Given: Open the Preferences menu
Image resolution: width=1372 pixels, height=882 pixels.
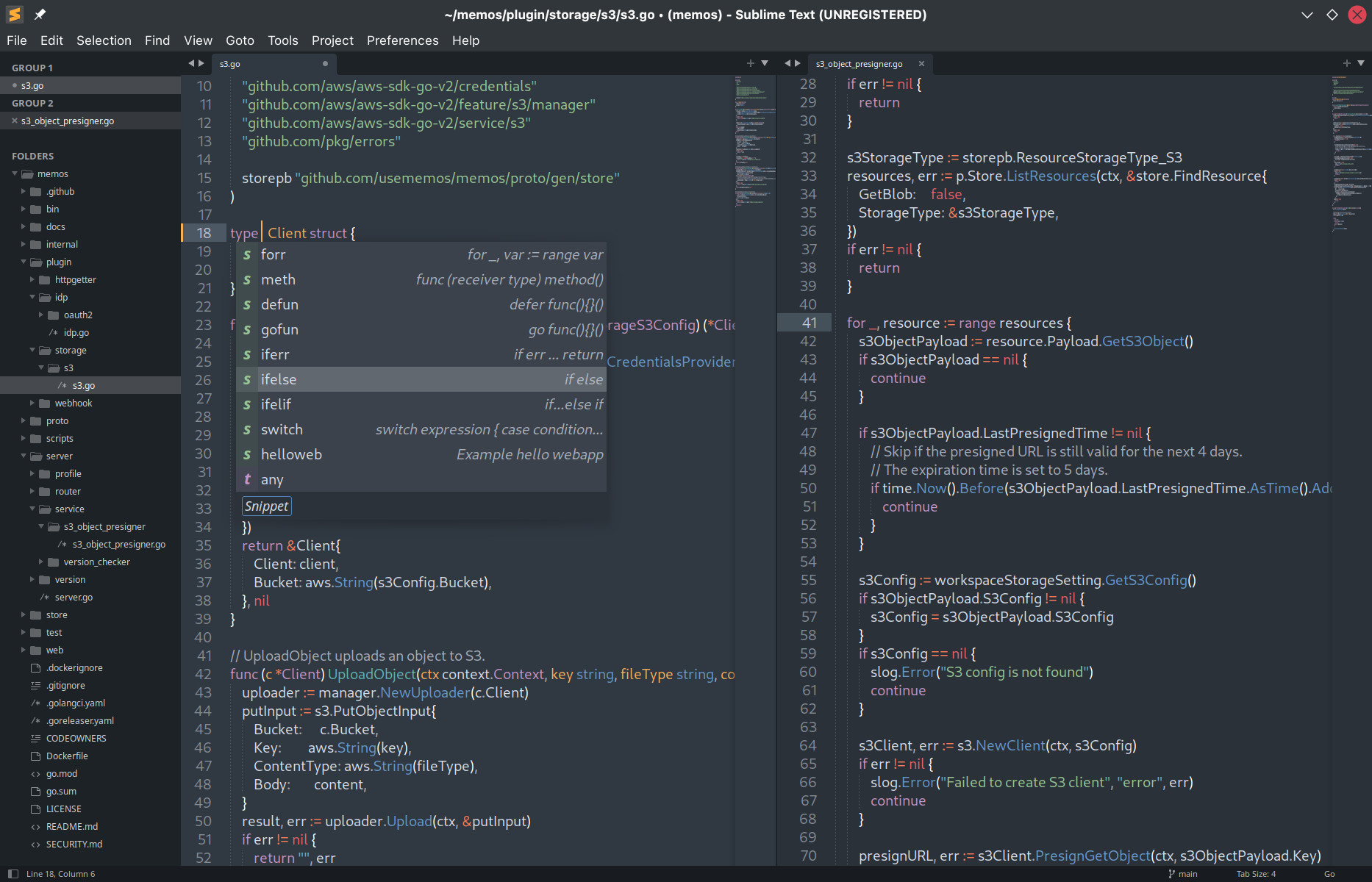Looking at the screenshot, I should click(x=402, y=40).
